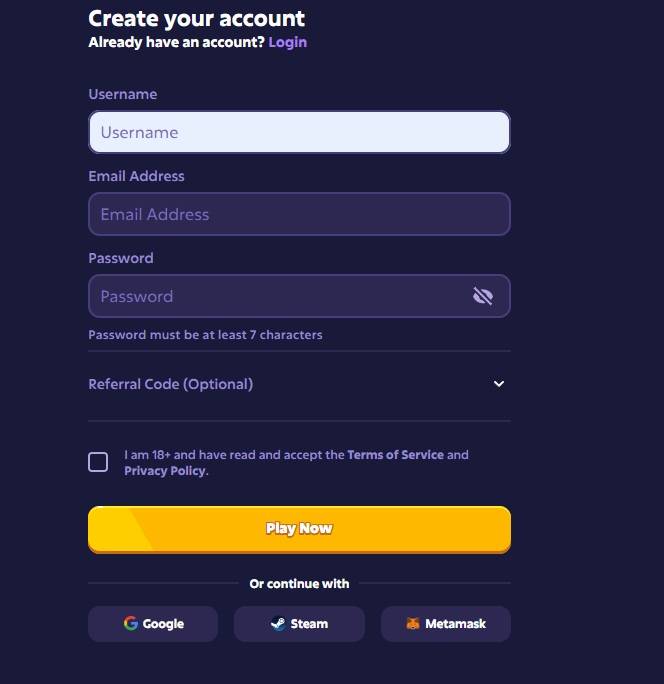Continue with the Metamask button text
Image resolution: width=664 pixels, height=684 pixels.
455,624
